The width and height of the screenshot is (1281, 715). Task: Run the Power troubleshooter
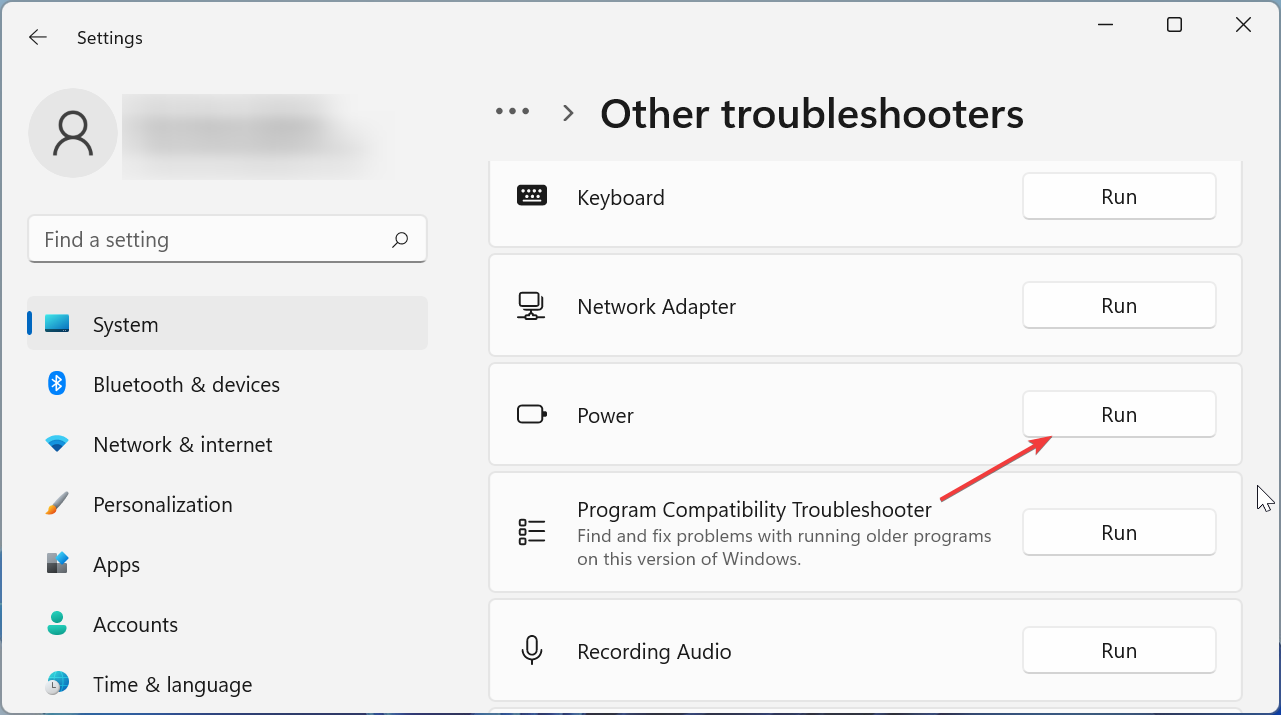tap(1119, 414)
